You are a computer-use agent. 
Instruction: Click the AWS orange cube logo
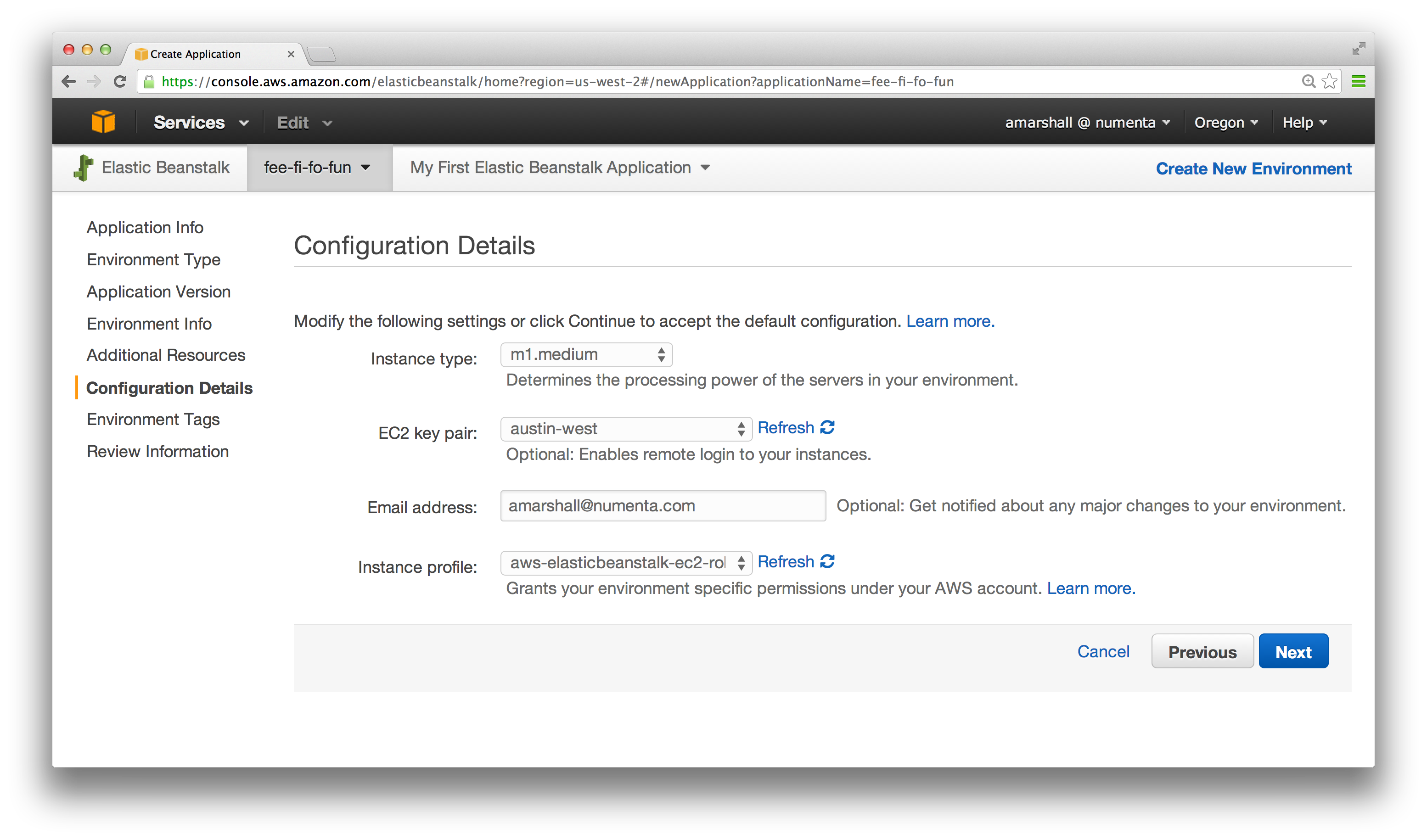pyautogui.click(x=103, y=122)
